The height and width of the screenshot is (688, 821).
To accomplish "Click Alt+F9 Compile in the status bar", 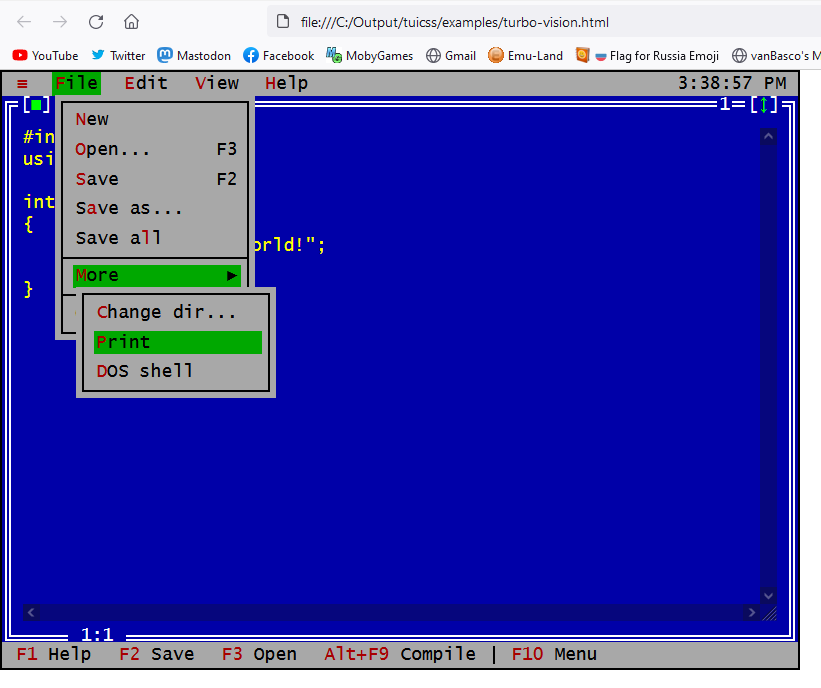I will click(x=400, y=654).
